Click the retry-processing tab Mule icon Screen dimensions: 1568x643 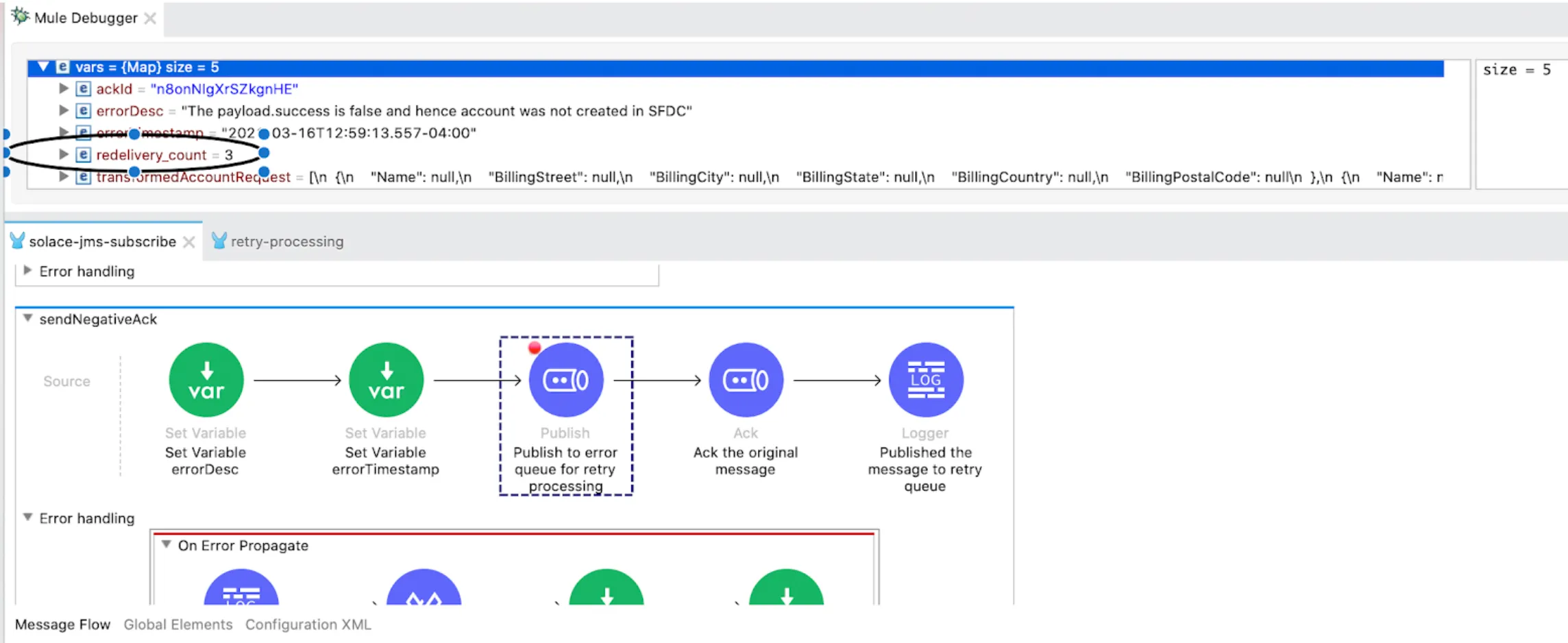pos(219,241)
